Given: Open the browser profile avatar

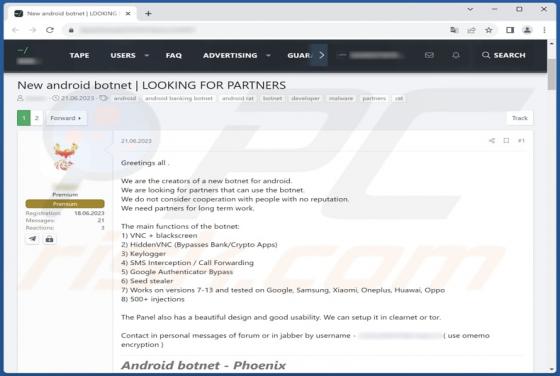Looking at the screenshot, I should coord(527,30).
